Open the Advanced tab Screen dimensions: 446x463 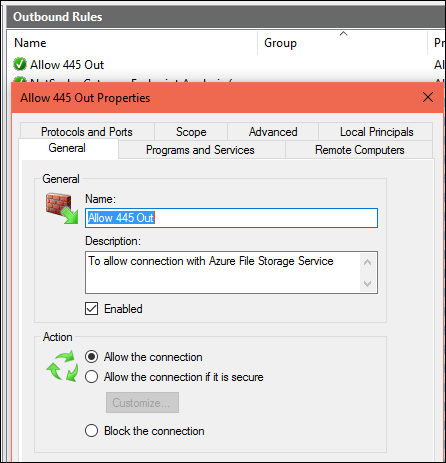tap(273, 132)
